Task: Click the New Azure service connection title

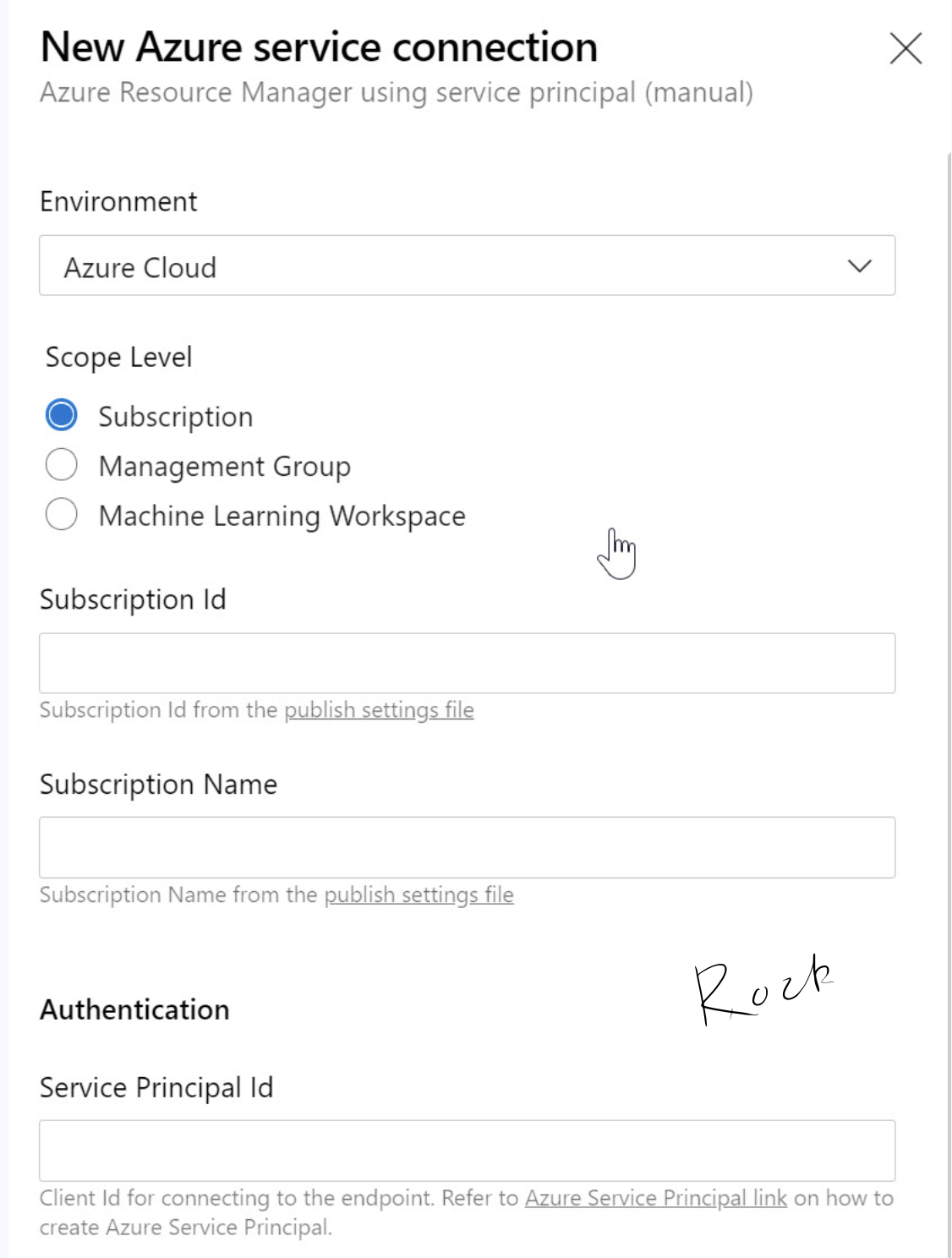Action: [x=319, y=46]
